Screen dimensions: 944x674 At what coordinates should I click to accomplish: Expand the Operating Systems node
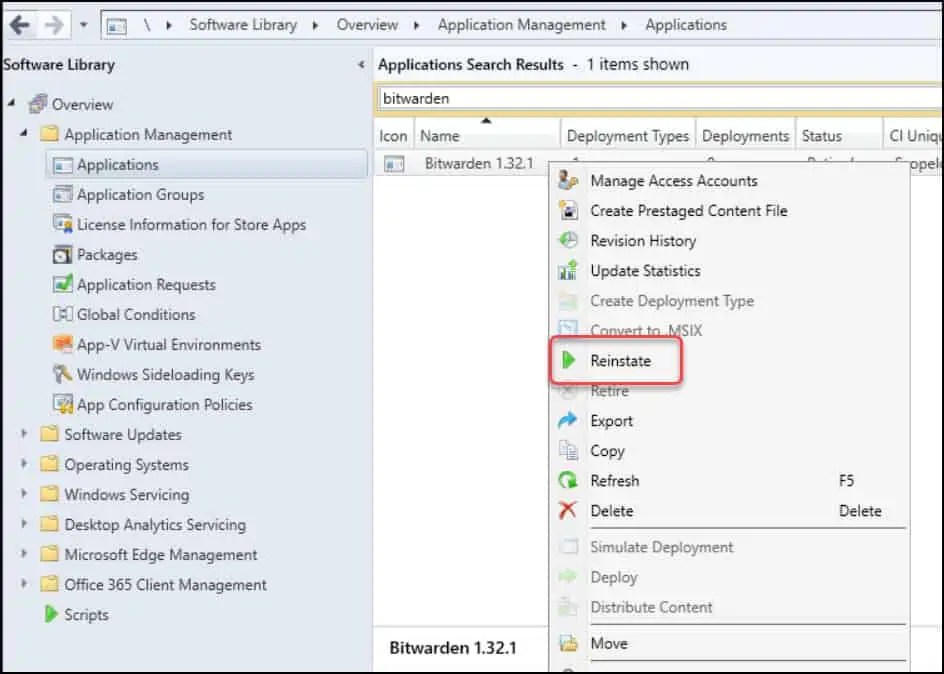click(x=24, y=464)
